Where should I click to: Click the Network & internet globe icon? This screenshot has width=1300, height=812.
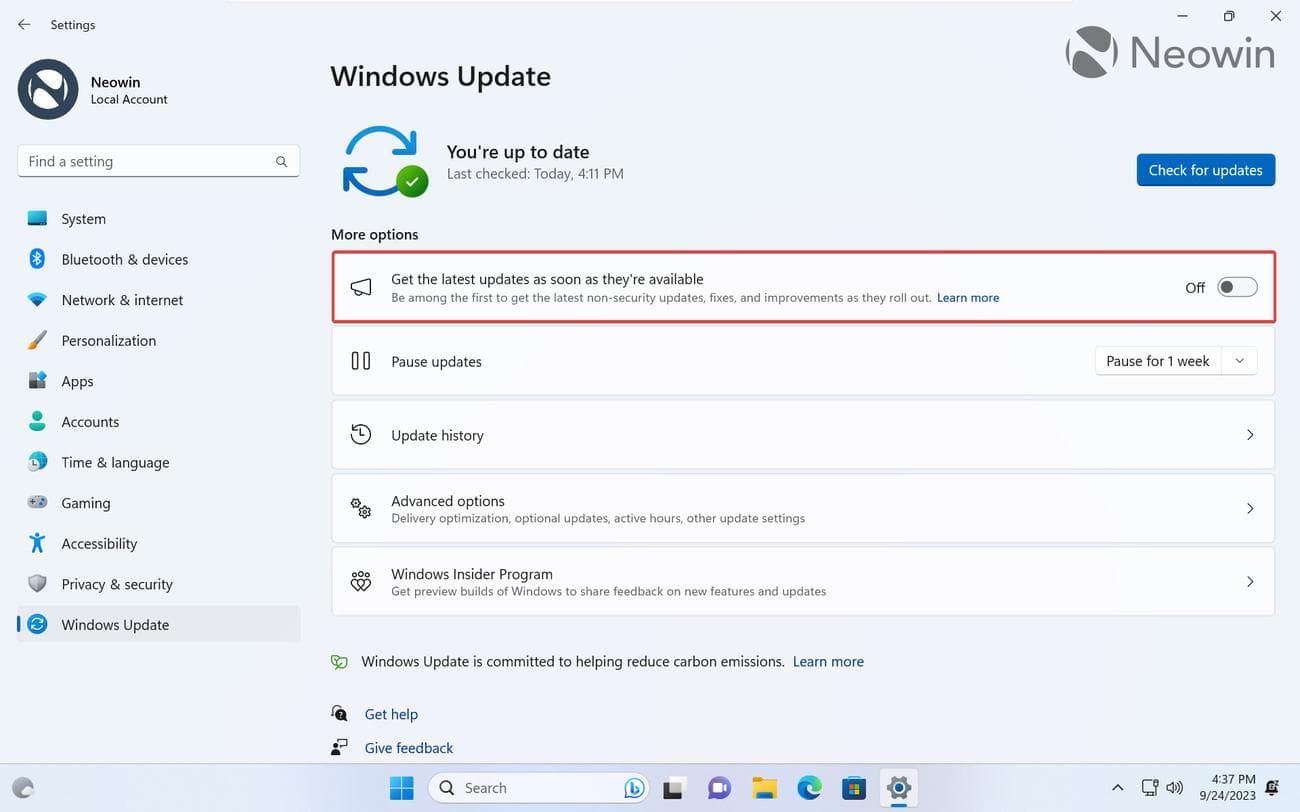click(x=36, y=299)
